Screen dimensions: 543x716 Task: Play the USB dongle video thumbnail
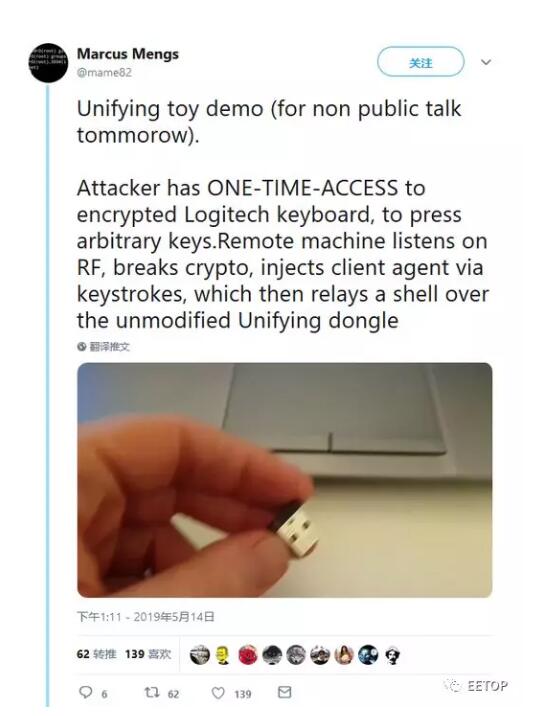(x=285, y=480)
